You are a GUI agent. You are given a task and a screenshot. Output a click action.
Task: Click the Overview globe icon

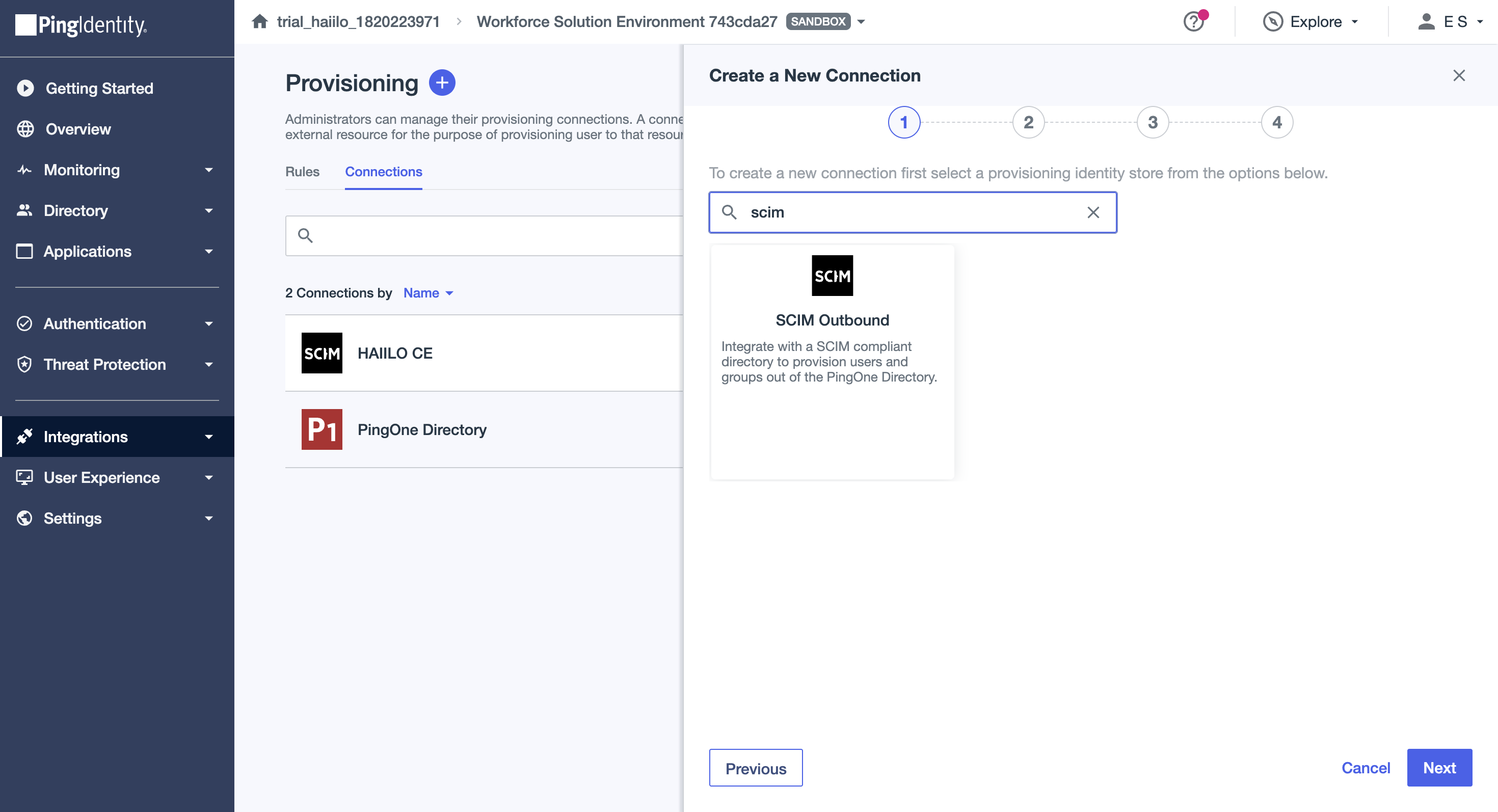tap(25, 129)
